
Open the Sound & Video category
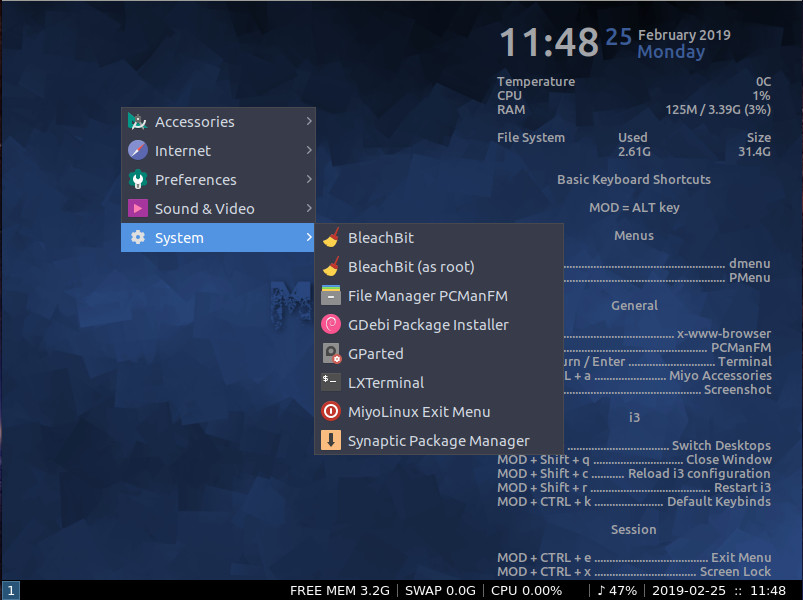click(x=218, y=208)
